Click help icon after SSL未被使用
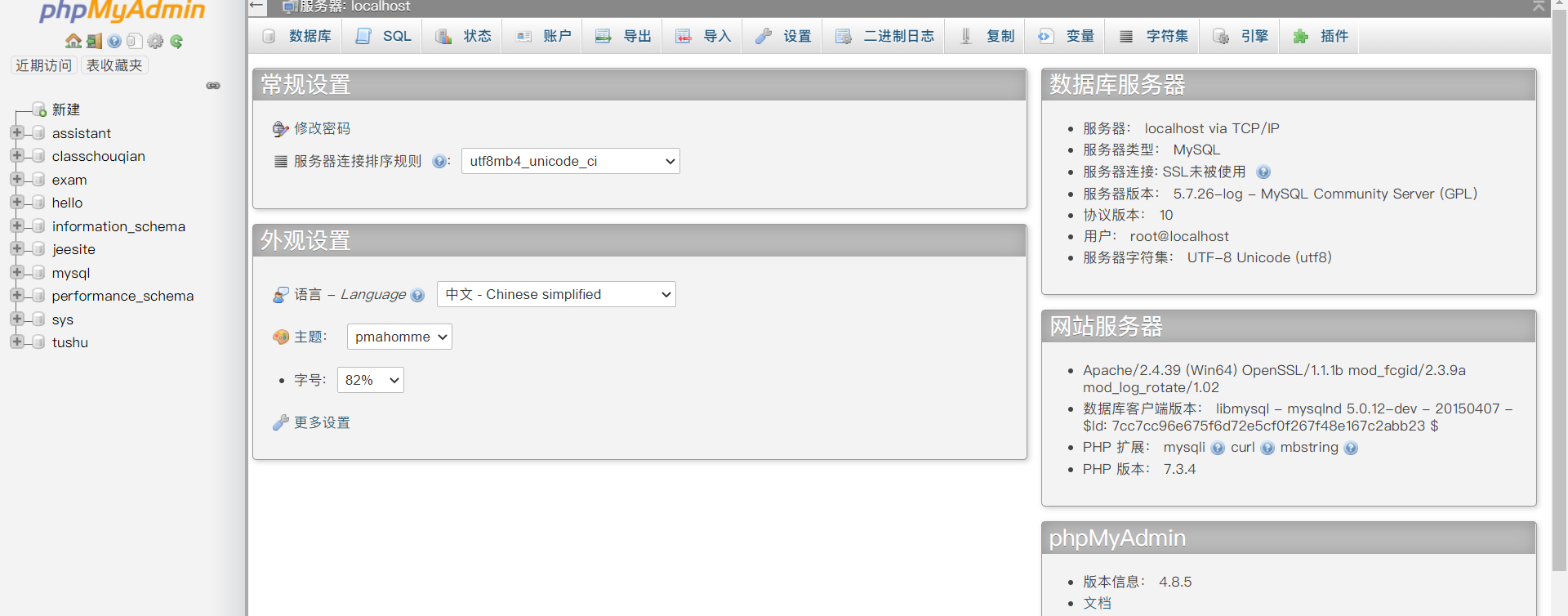 click(x=1263, y=172)
